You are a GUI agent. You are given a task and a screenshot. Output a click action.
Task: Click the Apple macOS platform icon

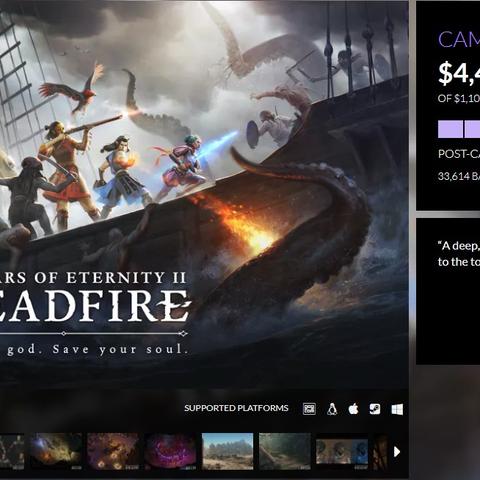pyautogui.click(x=353, y=408)
